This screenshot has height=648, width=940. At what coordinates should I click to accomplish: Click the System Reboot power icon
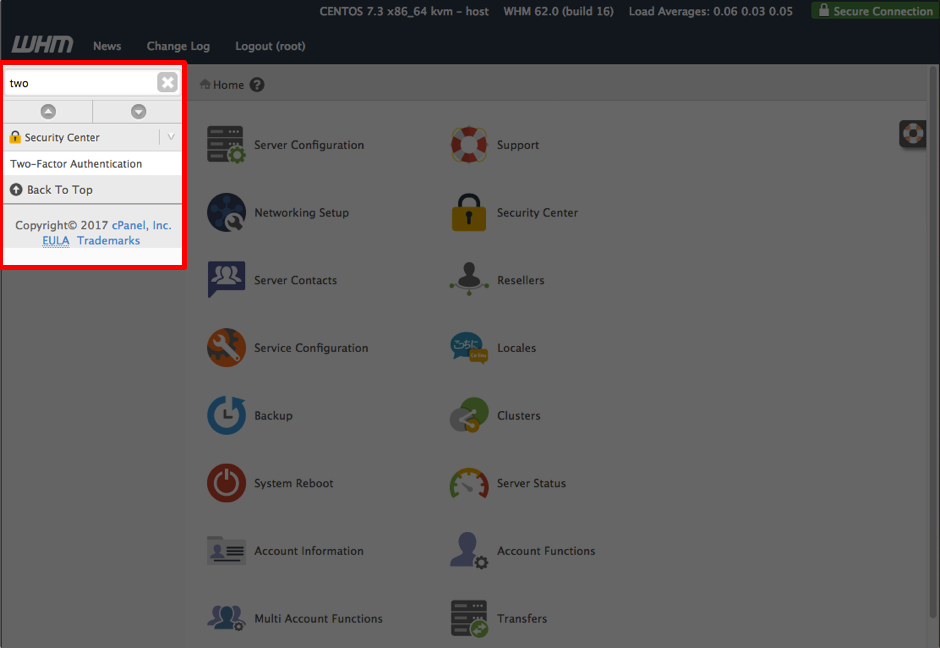click(x=226, y=483)
